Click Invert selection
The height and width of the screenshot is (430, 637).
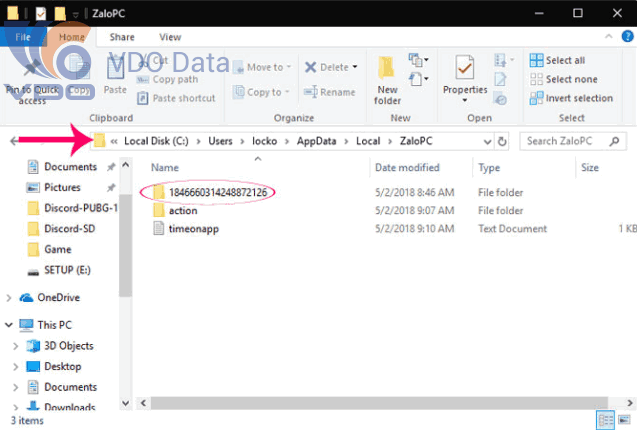pyautogui.click(x=572, y=98)
